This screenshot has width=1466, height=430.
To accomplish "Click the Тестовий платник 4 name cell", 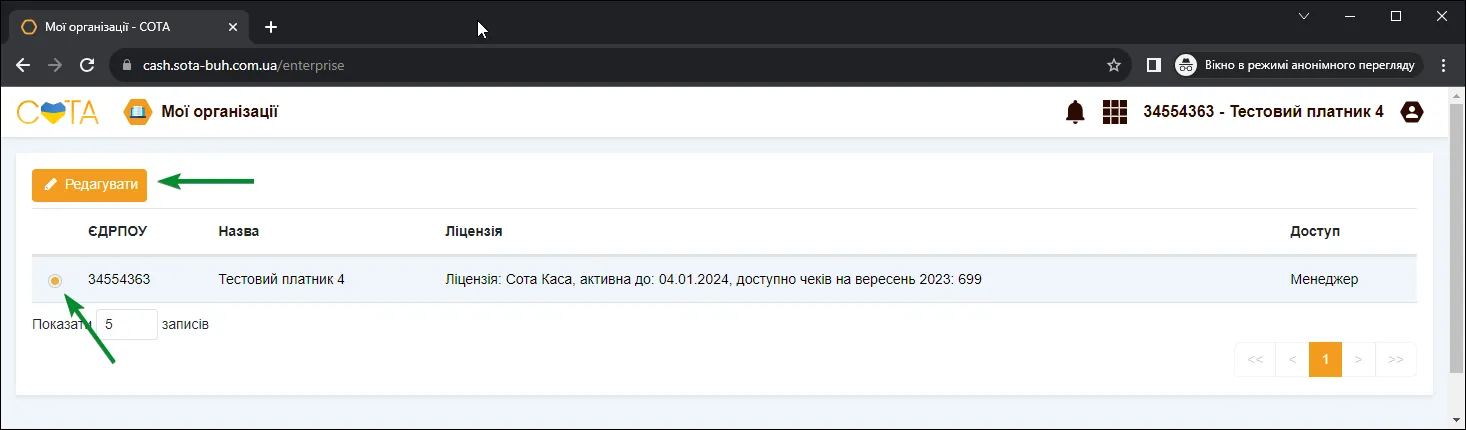I will (x=281, y=279).
